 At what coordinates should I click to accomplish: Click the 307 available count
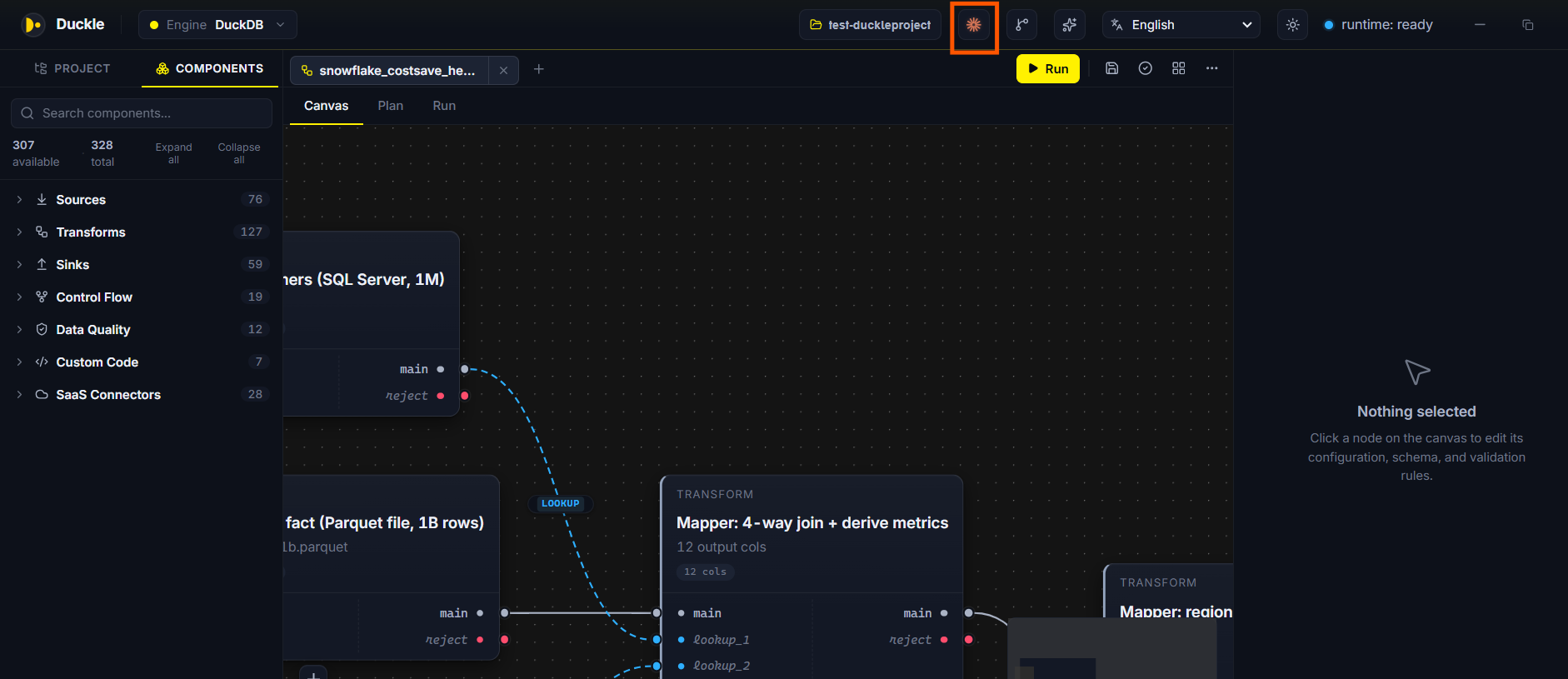pos(36,153)
